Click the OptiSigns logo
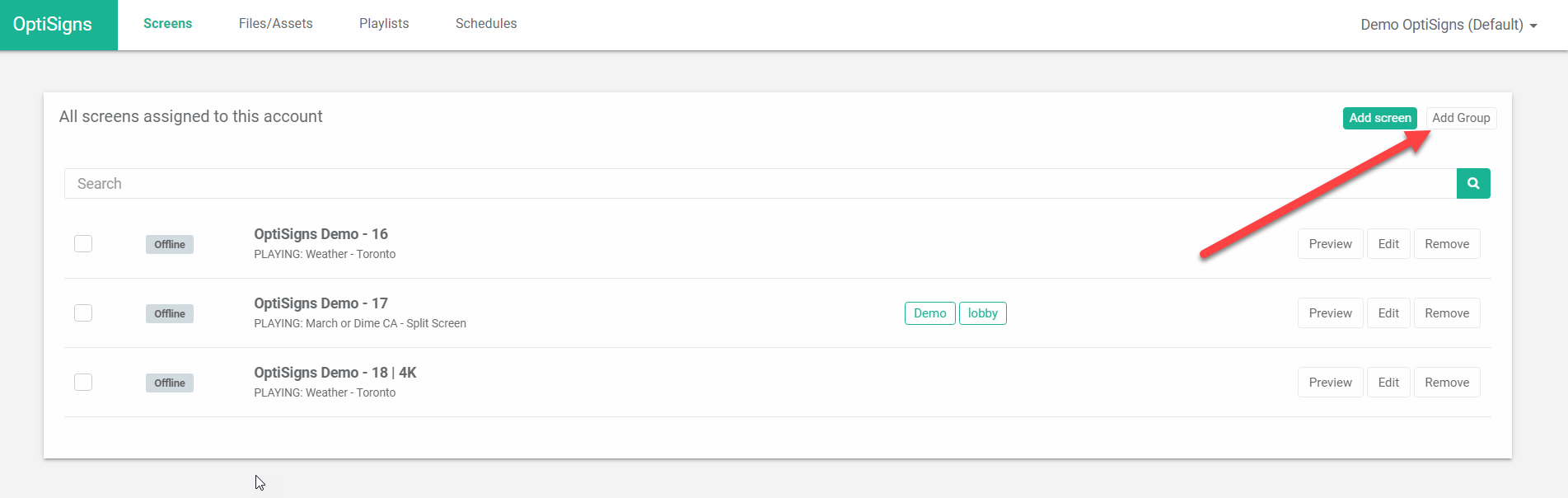The height and width of the screenshot is (498, 1568). click(53, 25)
